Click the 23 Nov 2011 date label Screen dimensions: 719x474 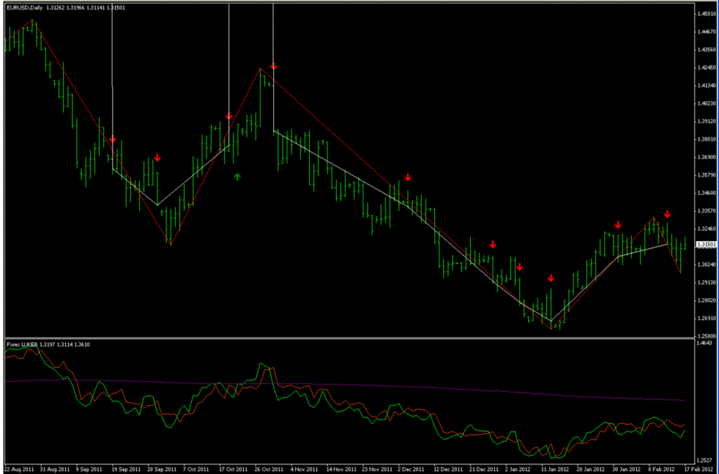click(x=376, y=469)
